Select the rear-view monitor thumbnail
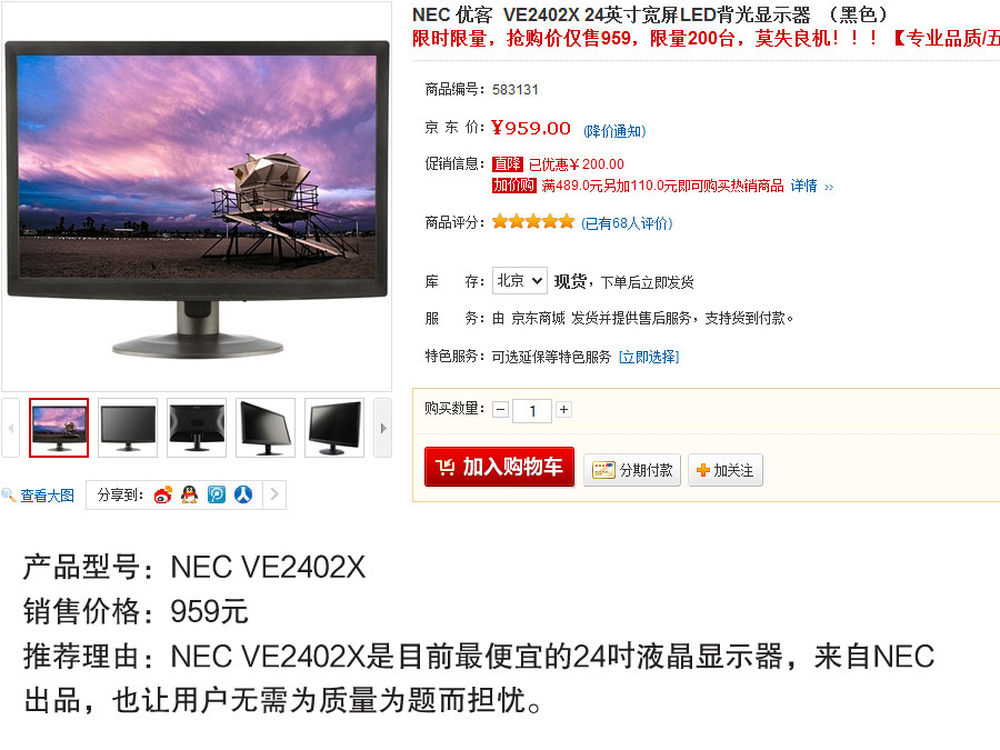This screenshot has height=750, width=1000. pyautogui.click(x=196, y=428)
